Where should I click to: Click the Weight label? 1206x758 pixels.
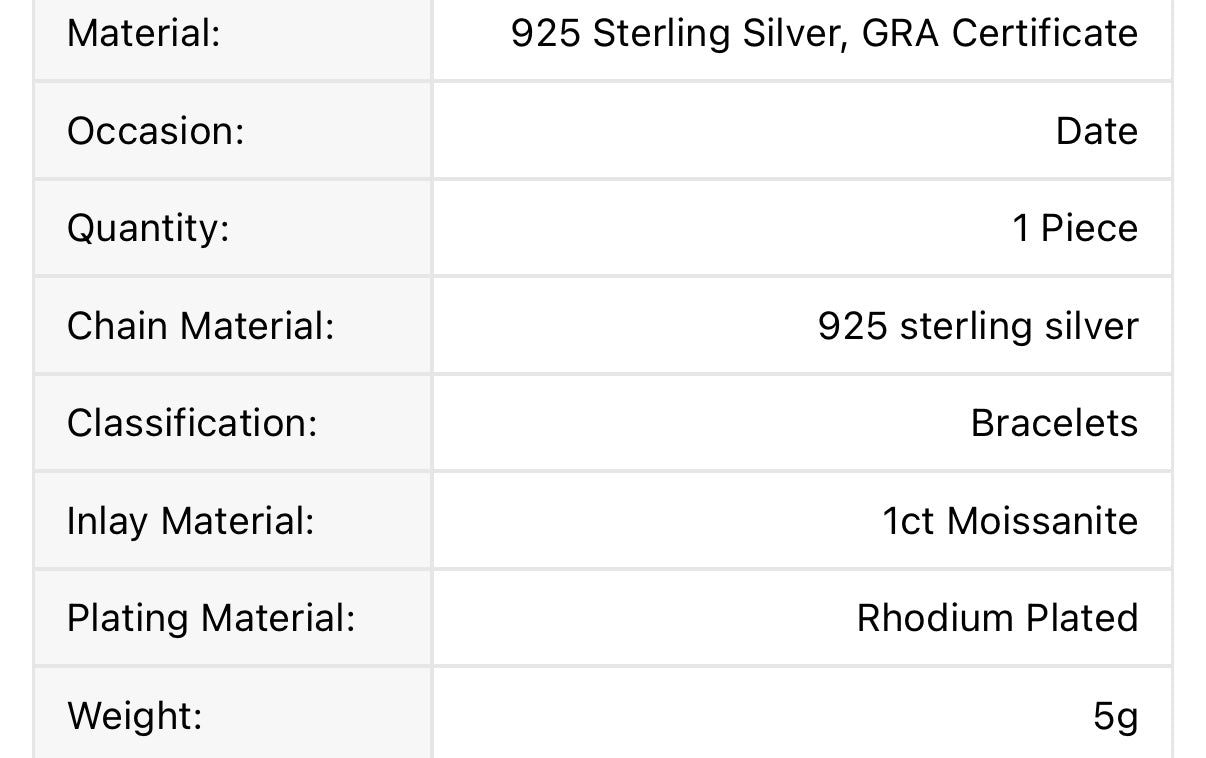[134, 716]
